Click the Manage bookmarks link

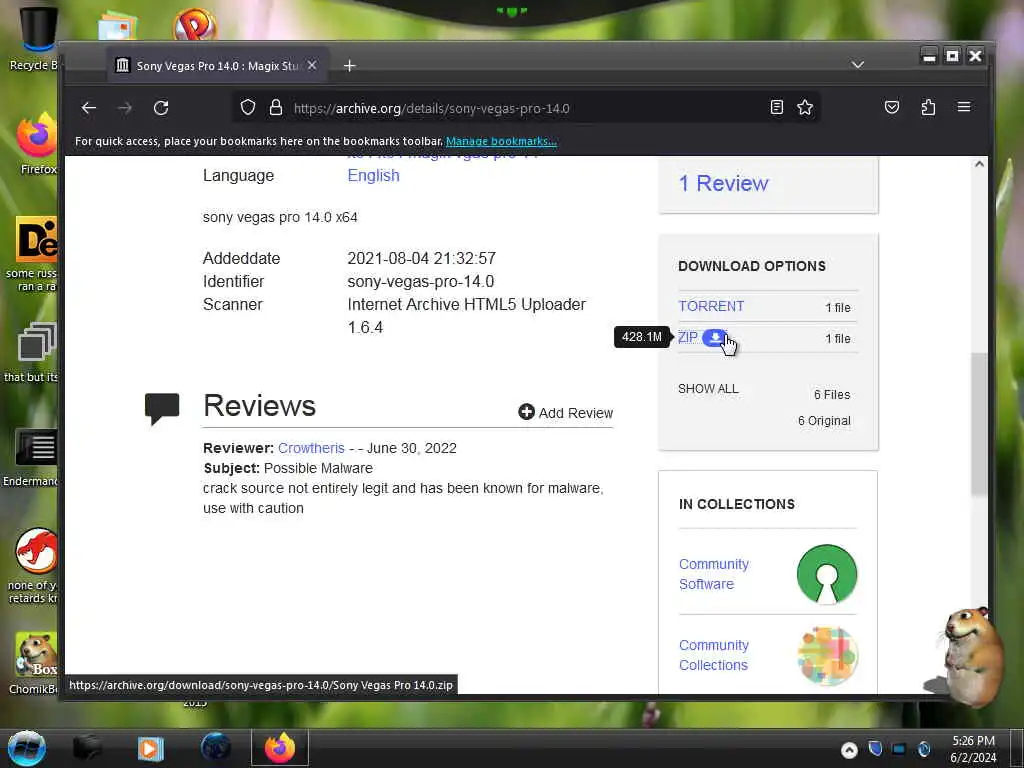[501, 141]
